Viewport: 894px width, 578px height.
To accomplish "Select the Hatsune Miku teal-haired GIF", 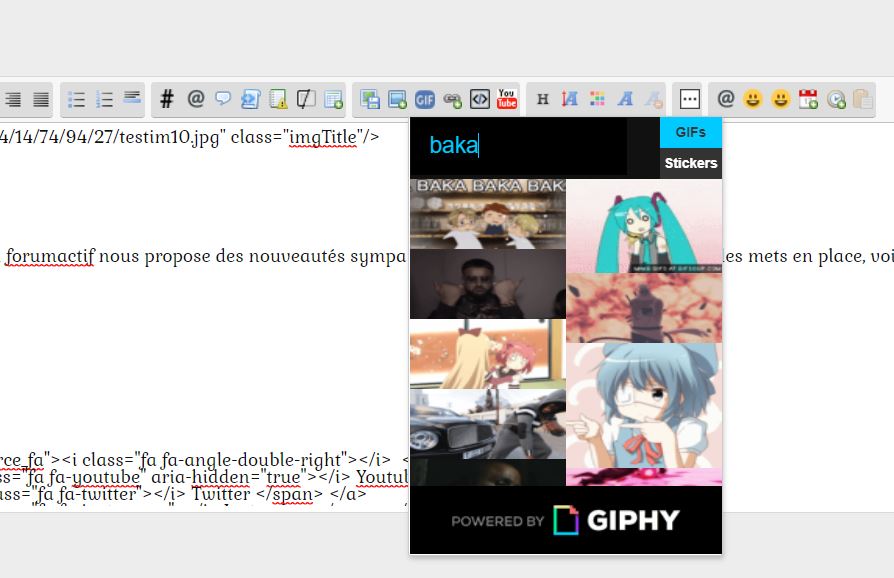I will pyautogui.click(x=644, y=226).
